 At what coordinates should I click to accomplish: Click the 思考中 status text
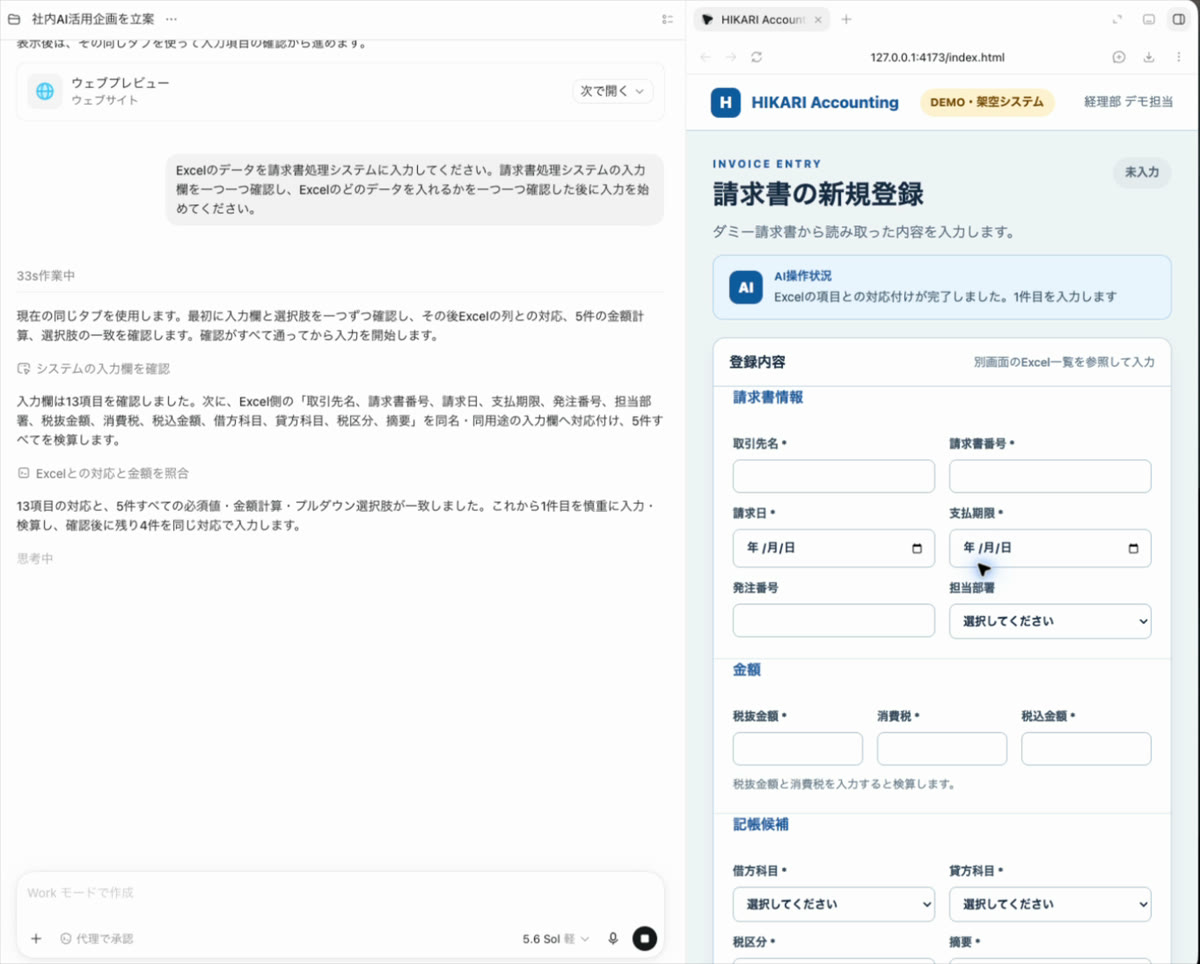click(x=35, y=558)
